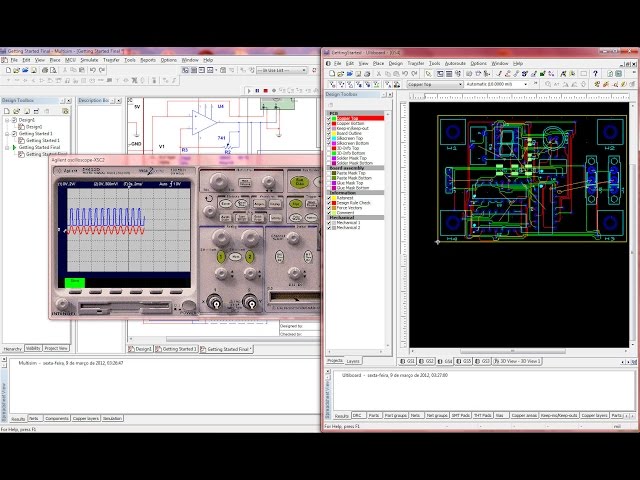This screenshot has width=640, height=480.
Task: Click New file icon in Ultiboard toolbar
Action: (x=332, y=73)
